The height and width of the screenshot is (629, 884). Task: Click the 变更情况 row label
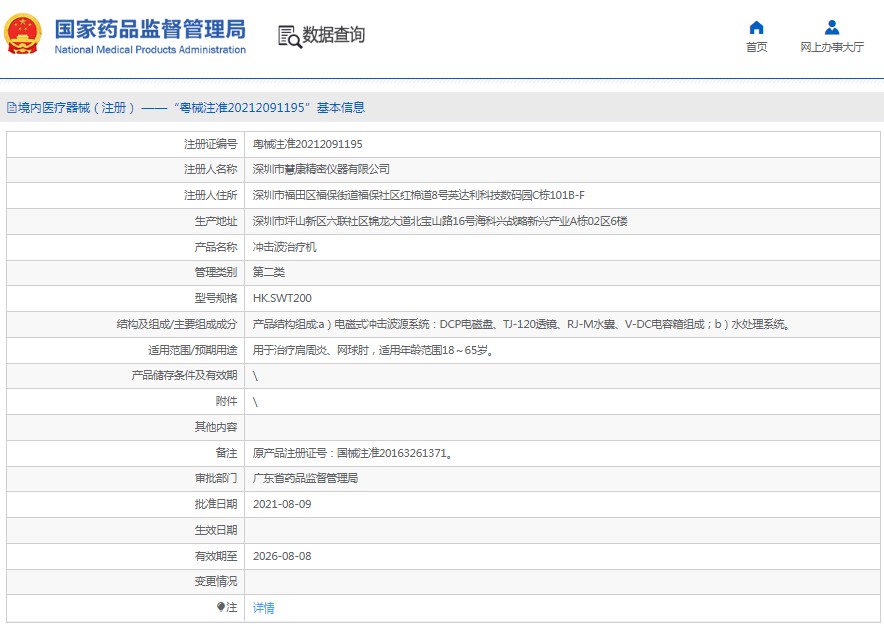click(216, 581)
